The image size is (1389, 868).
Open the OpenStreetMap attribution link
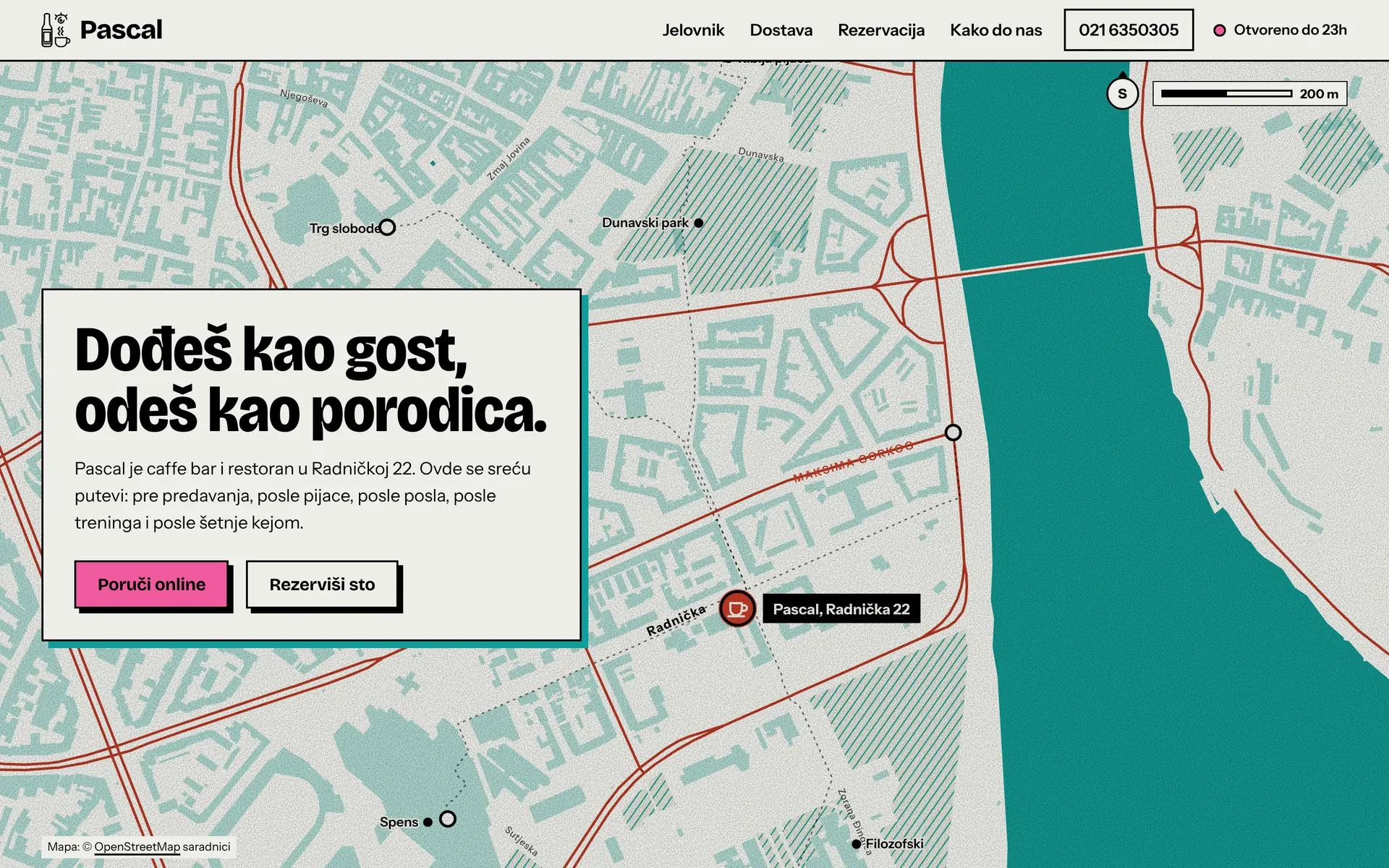point(137,847)
